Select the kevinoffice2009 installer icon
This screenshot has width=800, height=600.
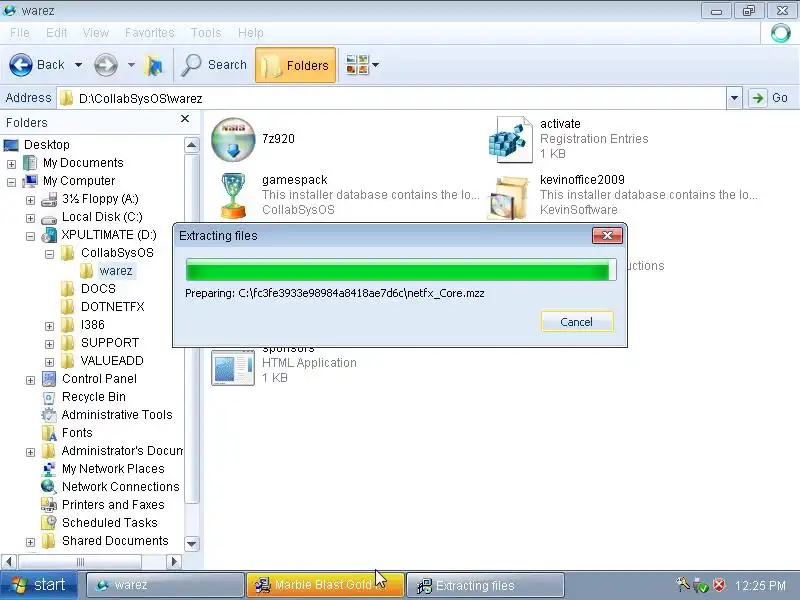(508, 197)
